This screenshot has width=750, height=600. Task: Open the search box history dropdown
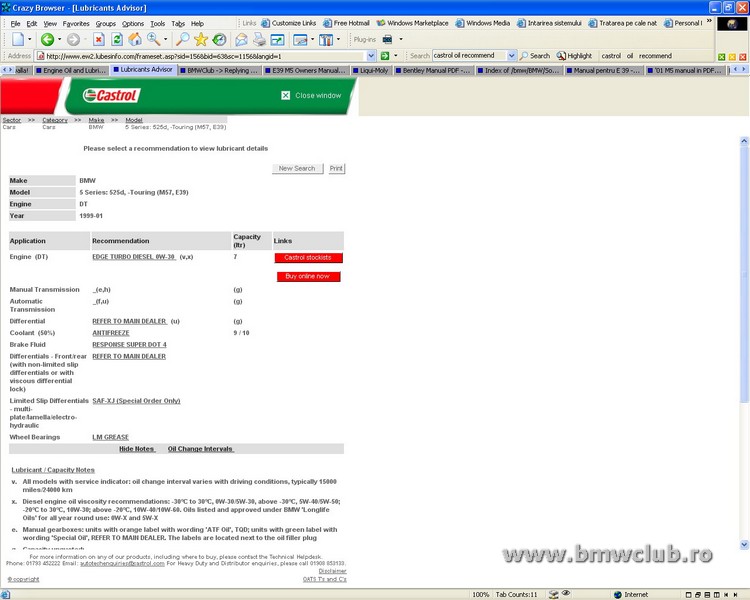pos(511,56)
